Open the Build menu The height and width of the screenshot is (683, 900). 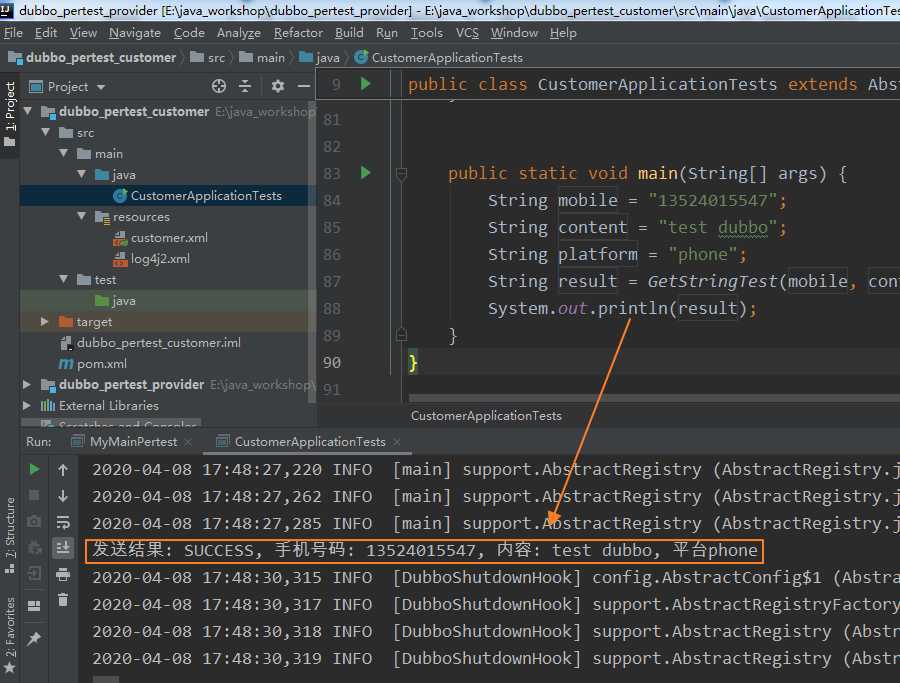[x=349, y=33]
